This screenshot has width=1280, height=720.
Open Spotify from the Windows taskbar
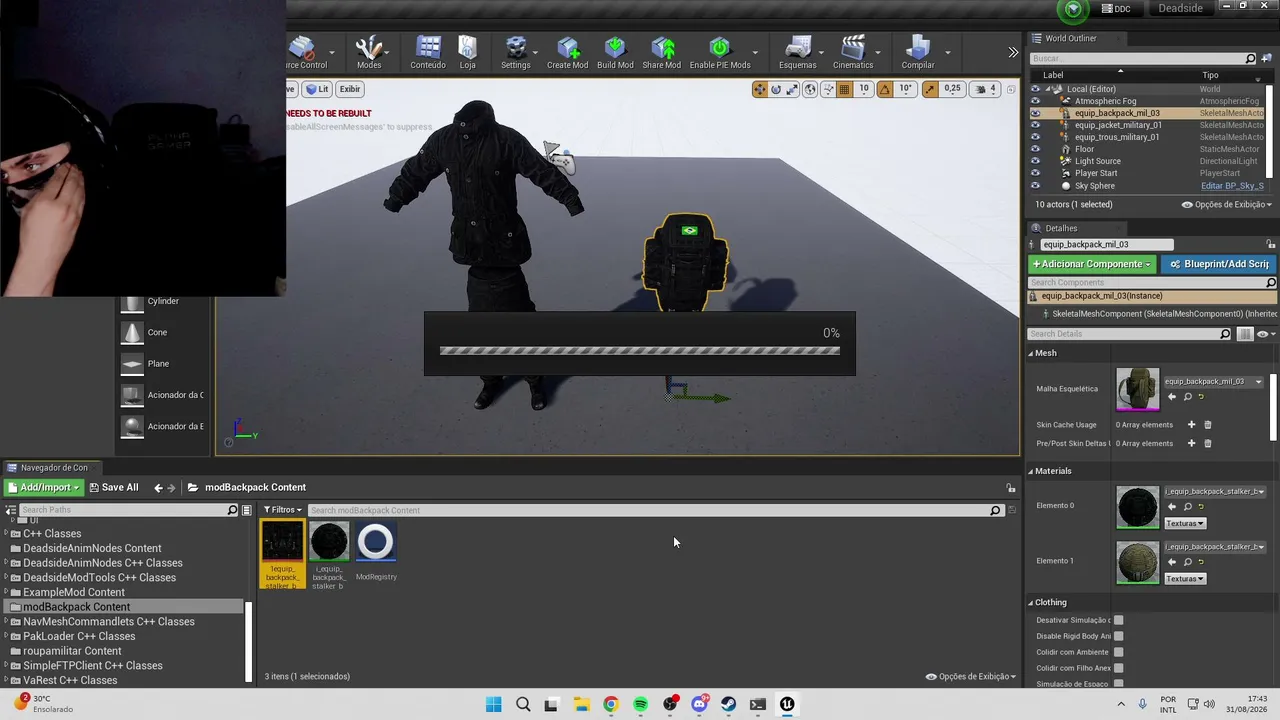point(640,704)
